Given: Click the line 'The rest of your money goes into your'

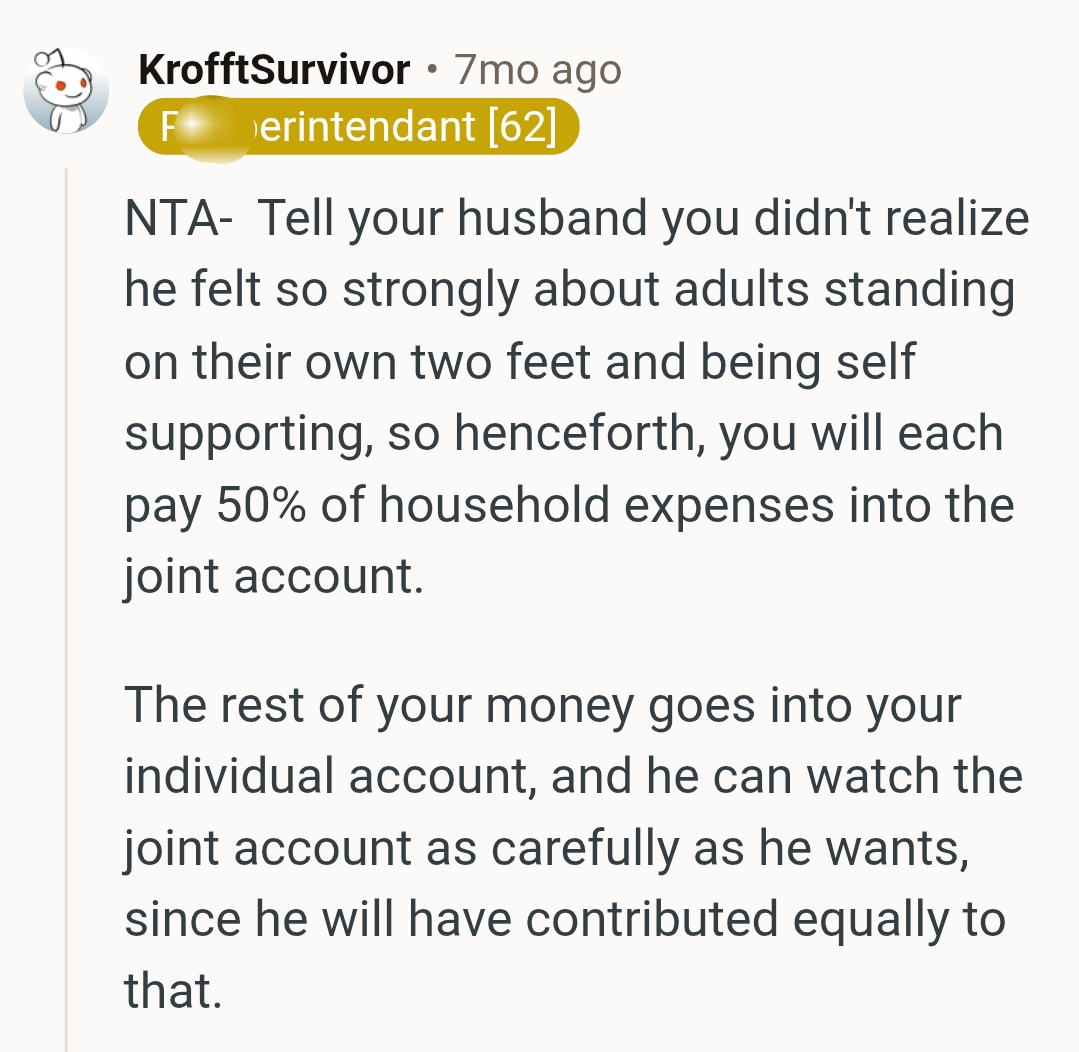Looking at the screenshot, I should (x=542, y=705).
